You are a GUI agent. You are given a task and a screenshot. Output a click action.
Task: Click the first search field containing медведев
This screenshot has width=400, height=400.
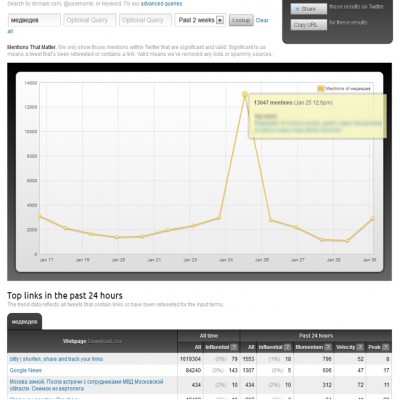point(34,20)
